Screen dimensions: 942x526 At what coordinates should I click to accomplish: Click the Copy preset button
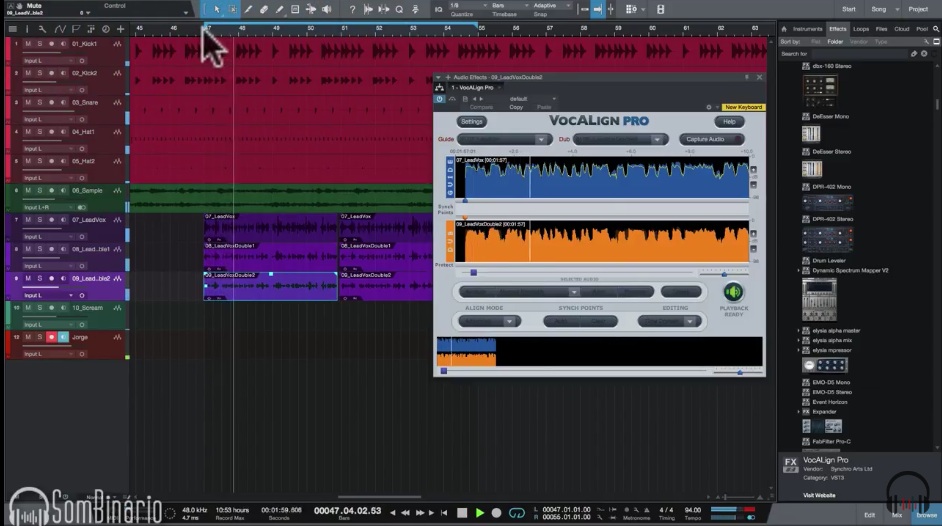[516, 107]
